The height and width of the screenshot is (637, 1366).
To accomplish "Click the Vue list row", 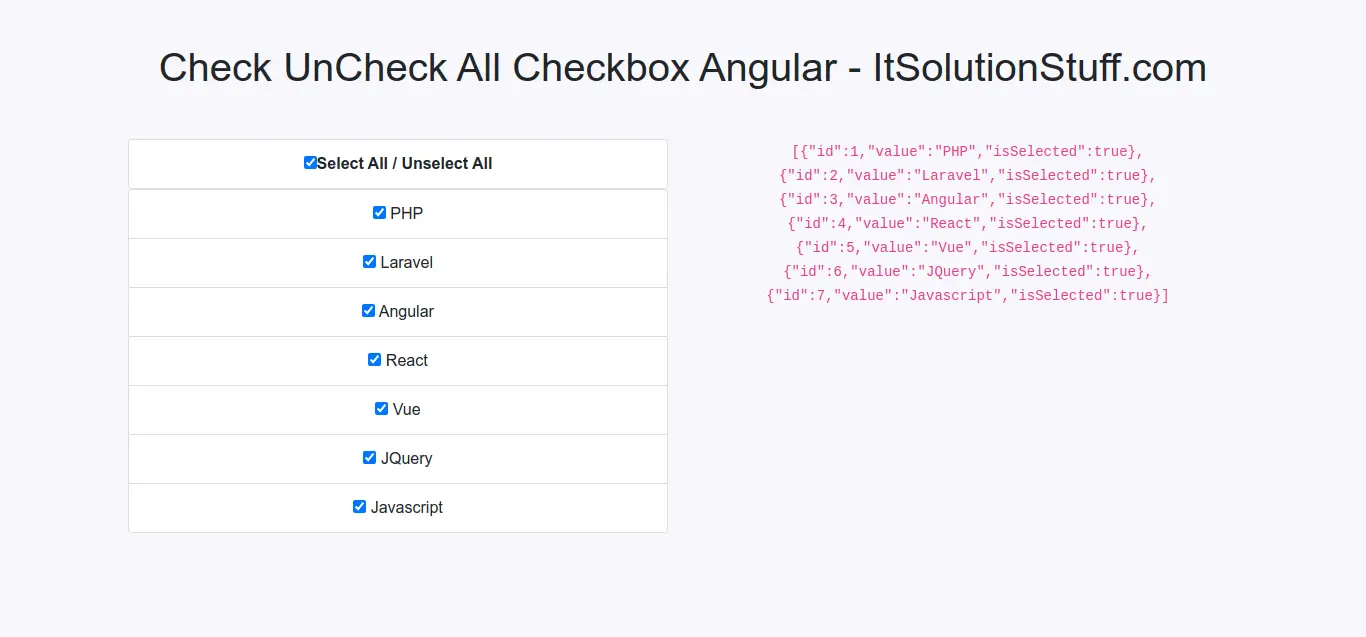I will tap(398, 409).
